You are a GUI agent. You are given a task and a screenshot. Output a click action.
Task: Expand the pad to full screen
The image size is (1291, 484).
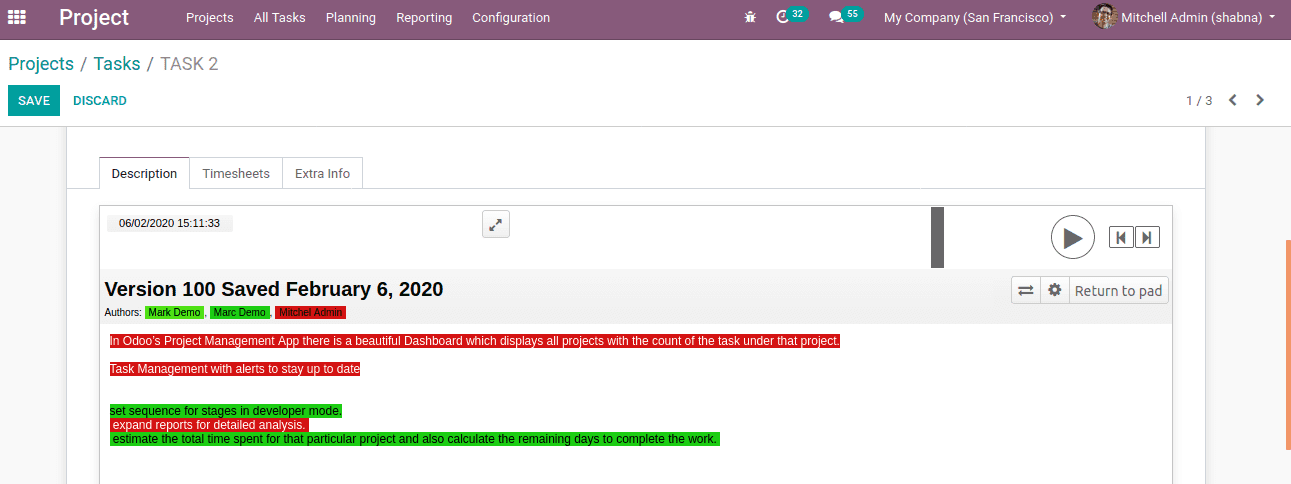pyautogui.click(x=496, y=224)
